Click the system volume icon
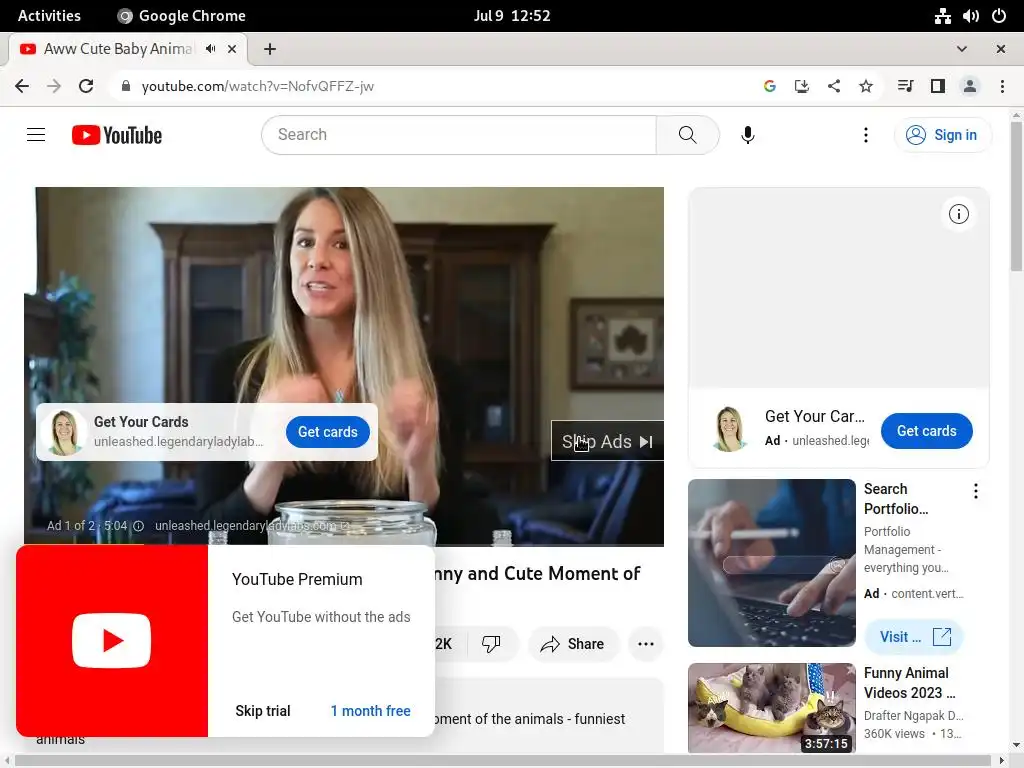 tap(970, 16)
